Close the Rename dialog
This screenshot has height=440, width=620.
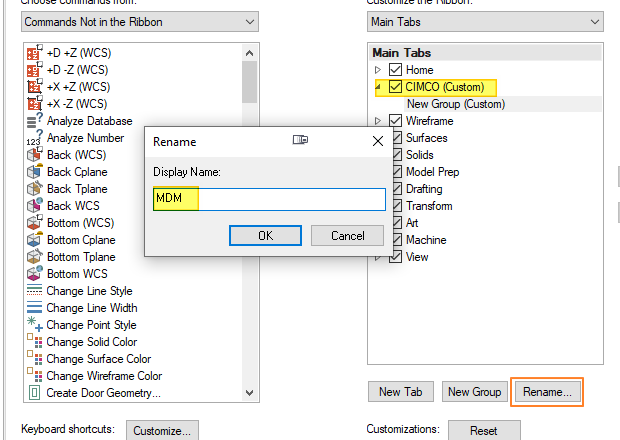tap(378, 141)
